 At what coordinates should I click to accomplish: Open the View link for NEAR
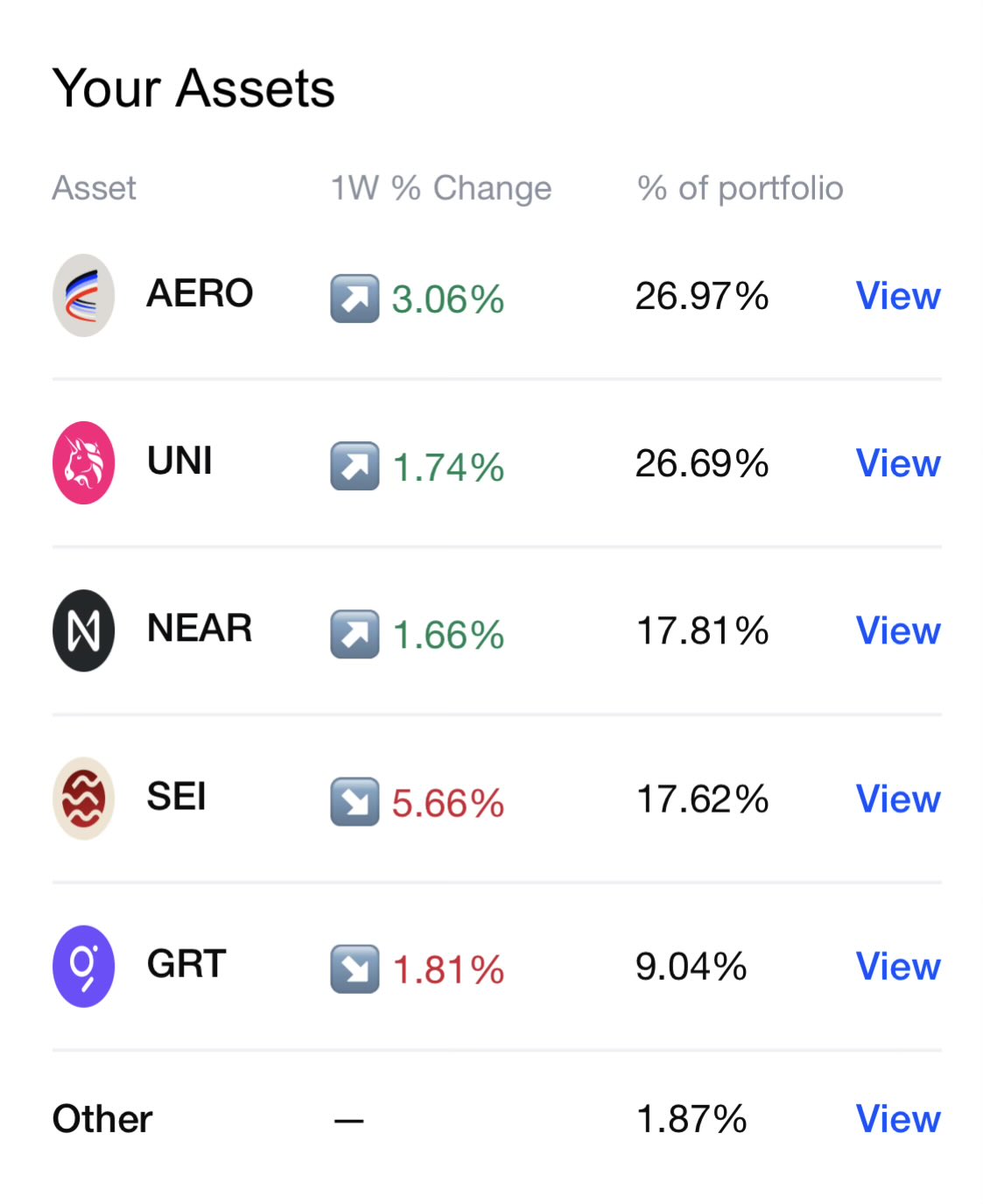click(x=898, y=630)
